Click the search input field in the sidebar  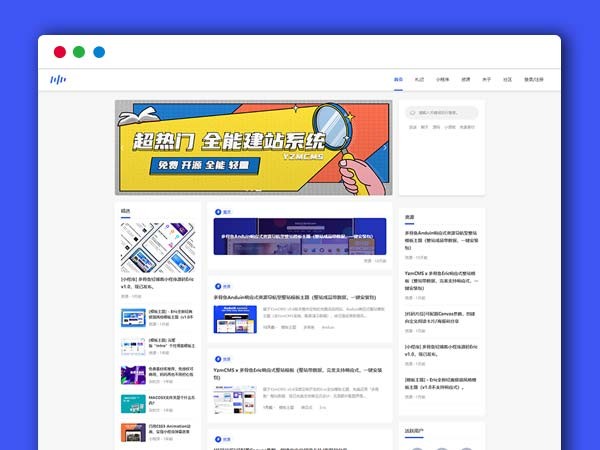442,112
